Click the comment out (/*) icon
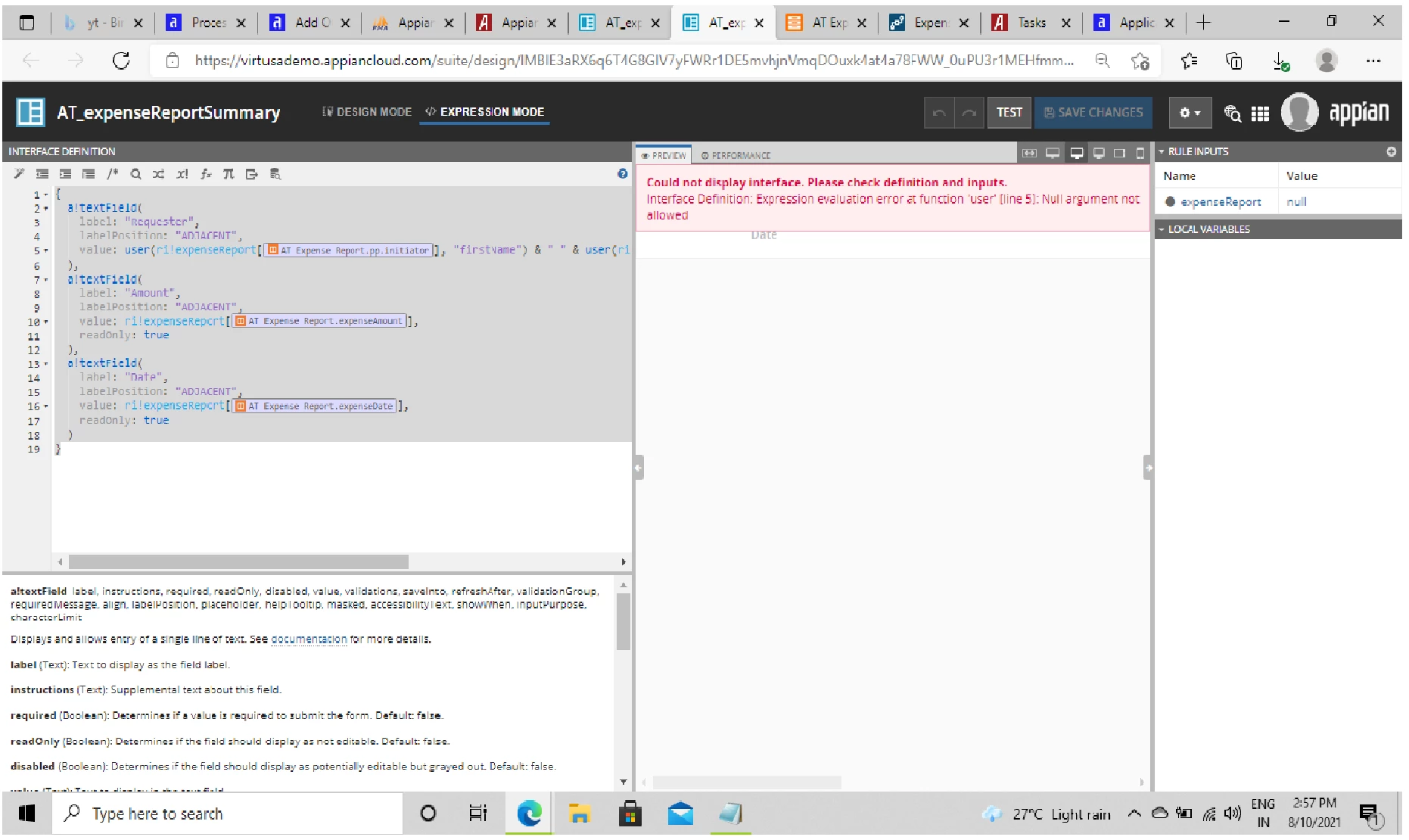Viewport: 1409px width, 840px height. [113, 174]
